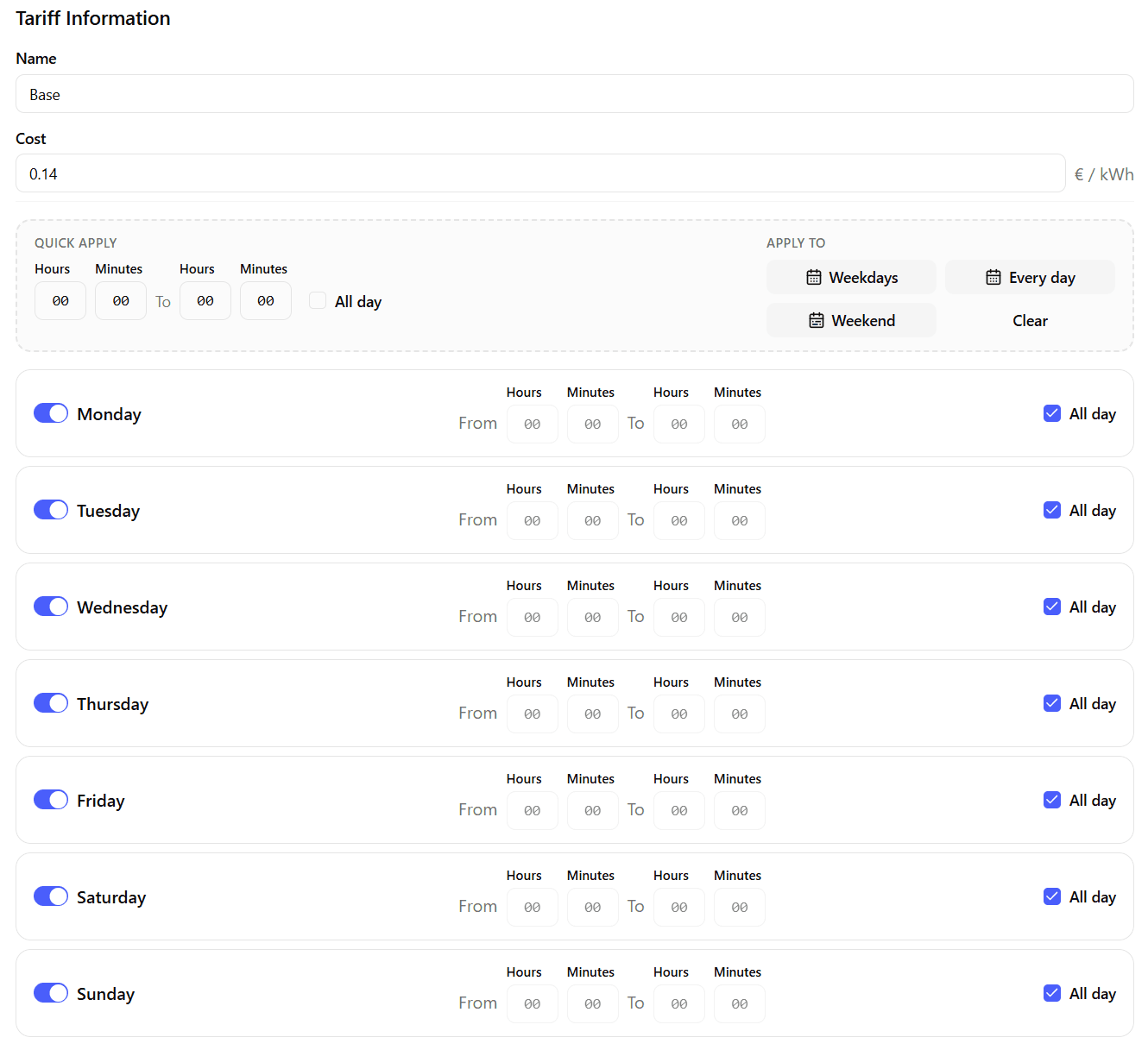Uncheck All day for Thursday
The image size is (1148, 1050).
[x=1051, y=703]
